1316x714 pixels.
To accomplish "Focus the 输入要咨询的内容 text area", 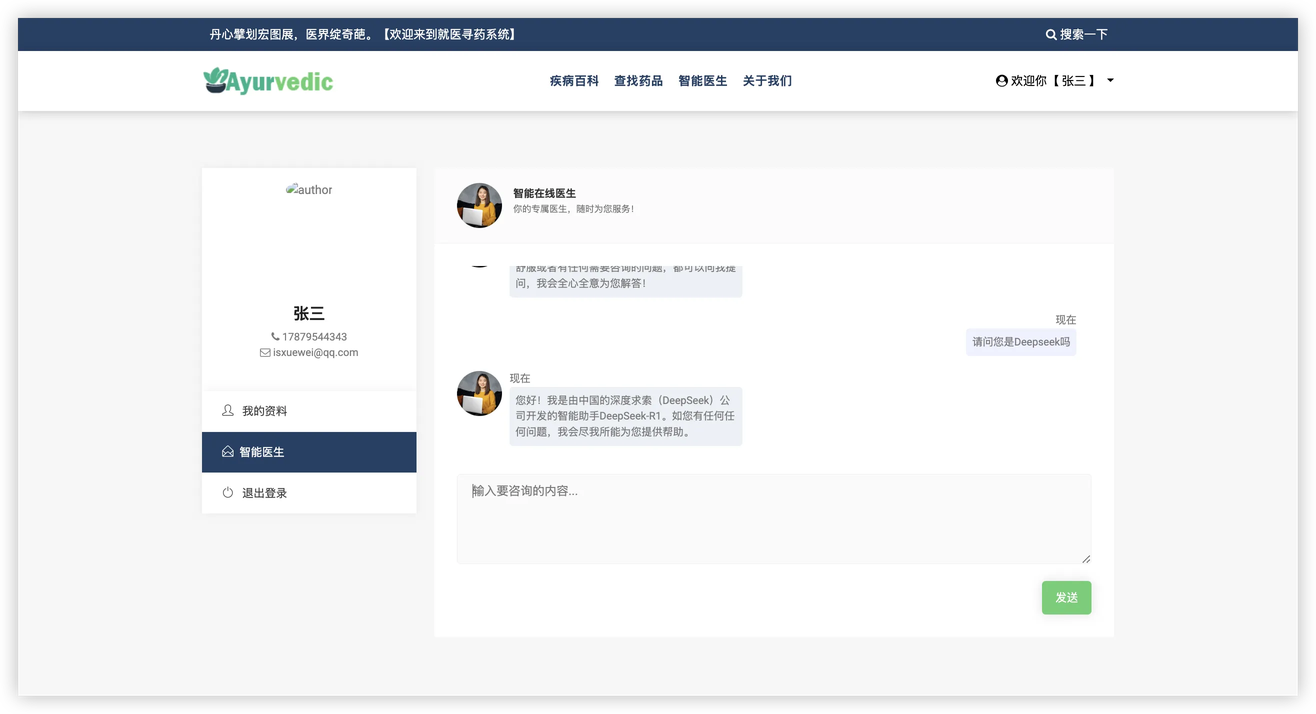I will (773, 519).
